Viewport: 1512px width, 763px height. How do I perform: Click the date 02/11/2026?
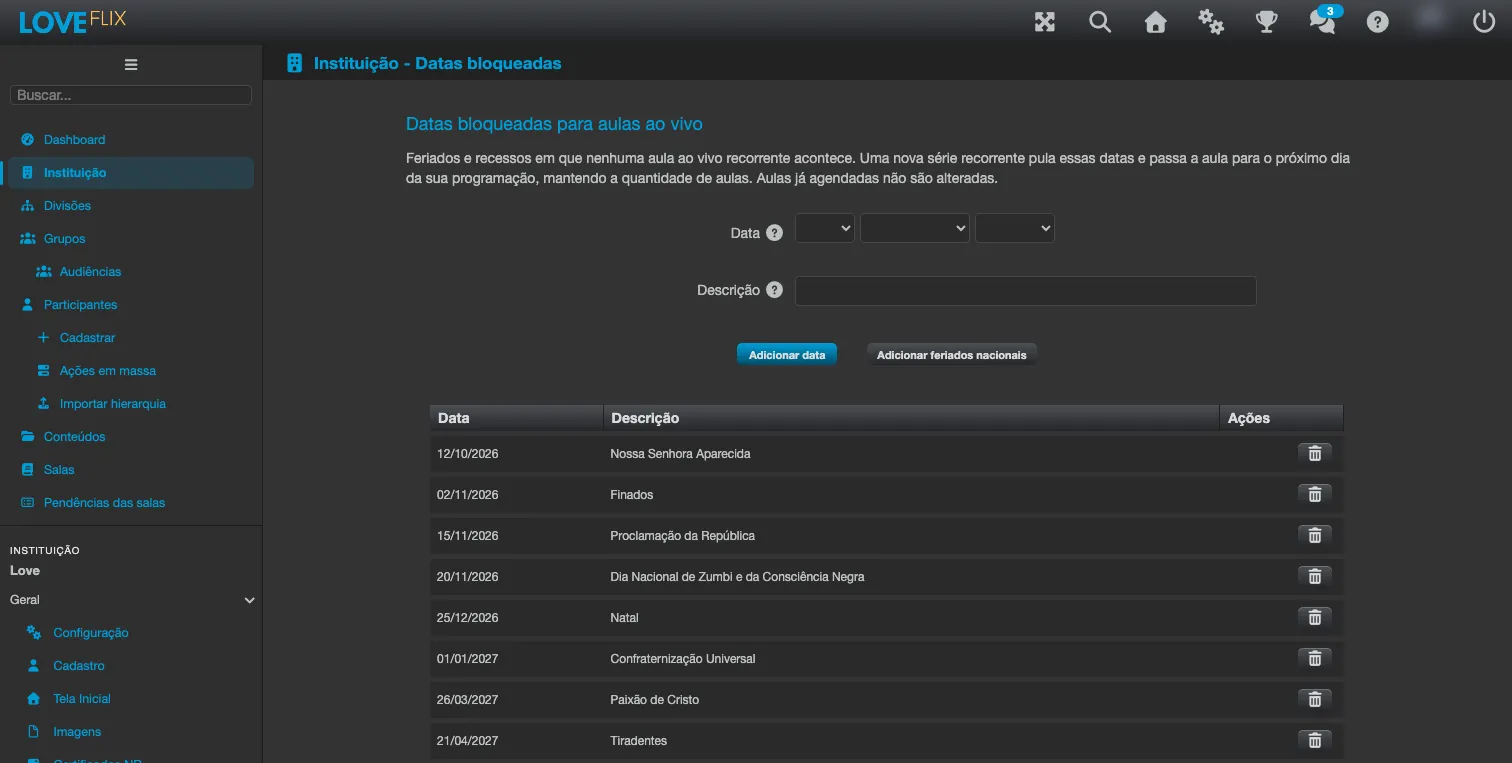467,495
